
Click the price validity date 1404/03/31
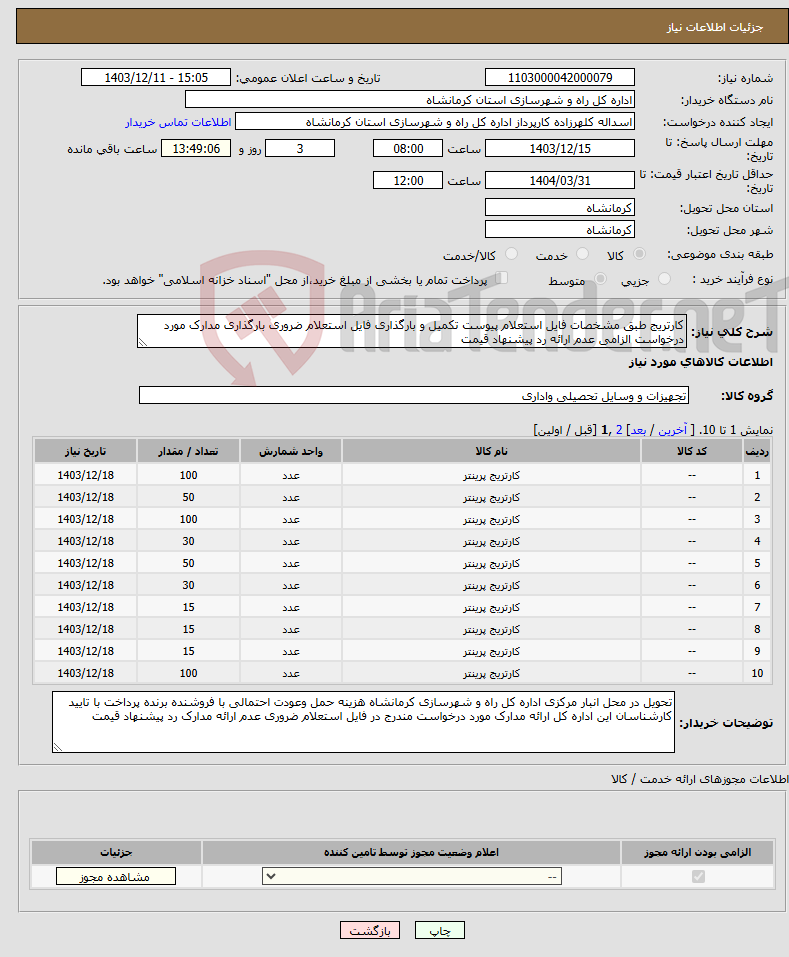(x=560, y=180)
